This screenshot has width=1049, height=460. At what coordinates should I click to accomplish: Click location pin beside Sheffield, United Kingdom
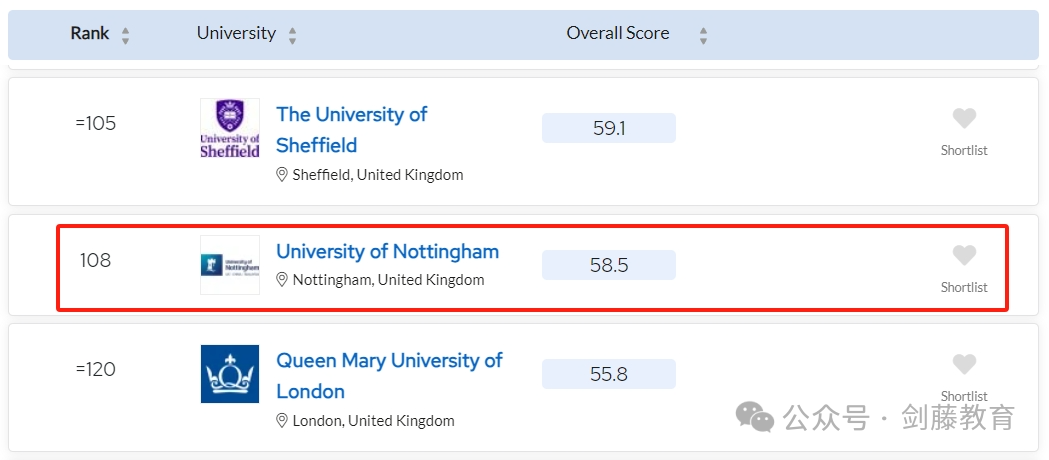pyautogui.click(x=282, y=175)
